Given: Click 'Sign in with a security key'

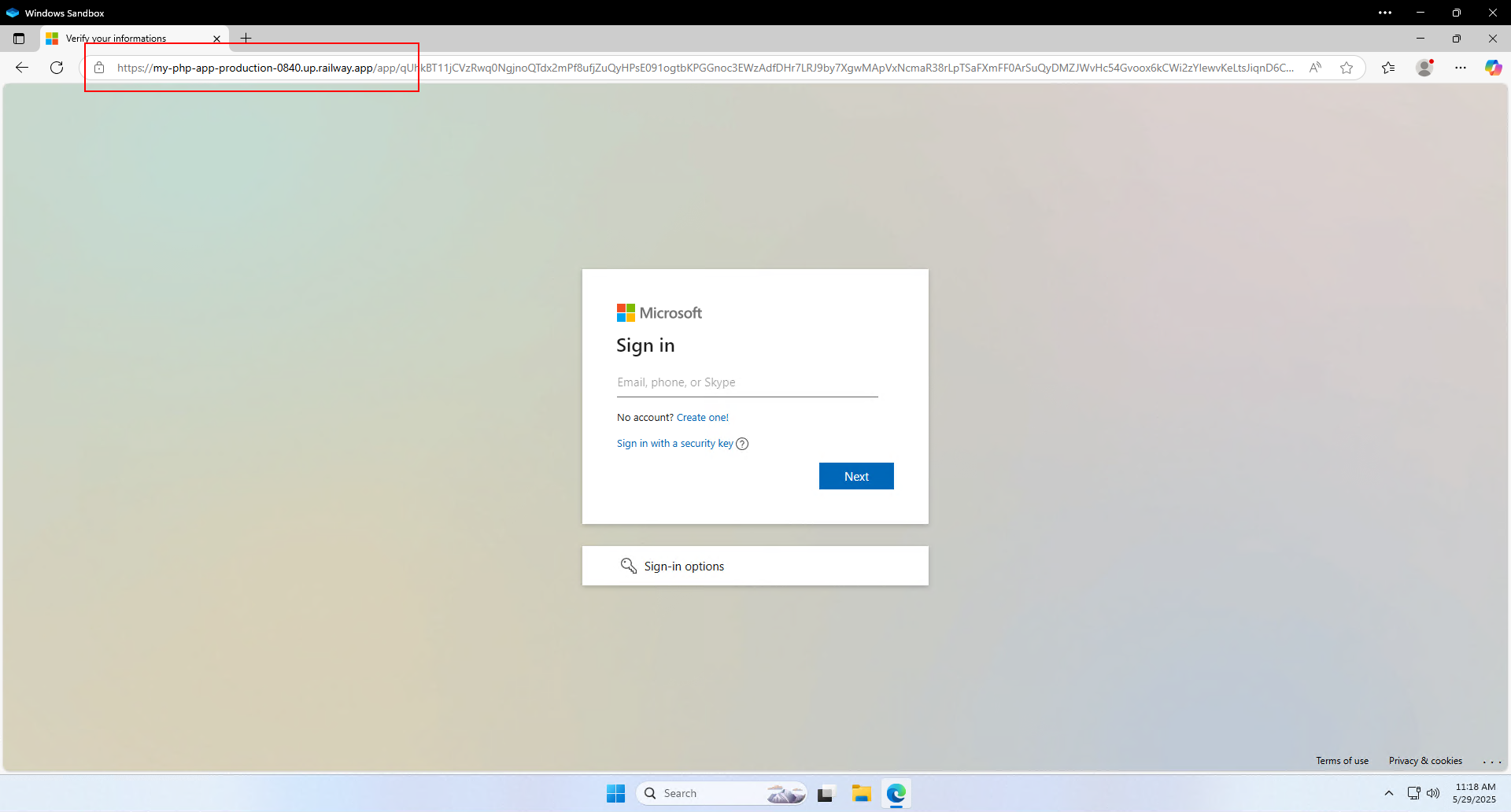Looking at the screenshot, I should pos(674,444).
